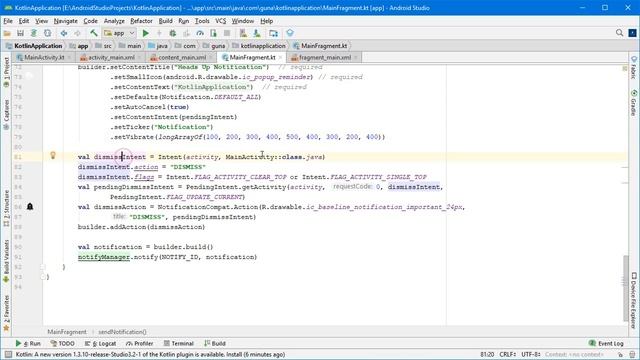Click the inspection profile icon in status bar

[x=632, y=355]
